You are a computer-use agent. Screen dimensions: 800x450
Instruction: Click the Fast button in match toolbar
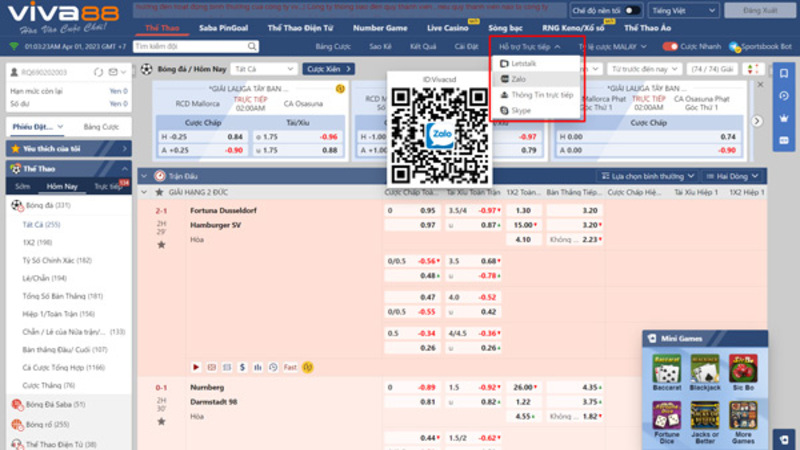tap(290, 367)
